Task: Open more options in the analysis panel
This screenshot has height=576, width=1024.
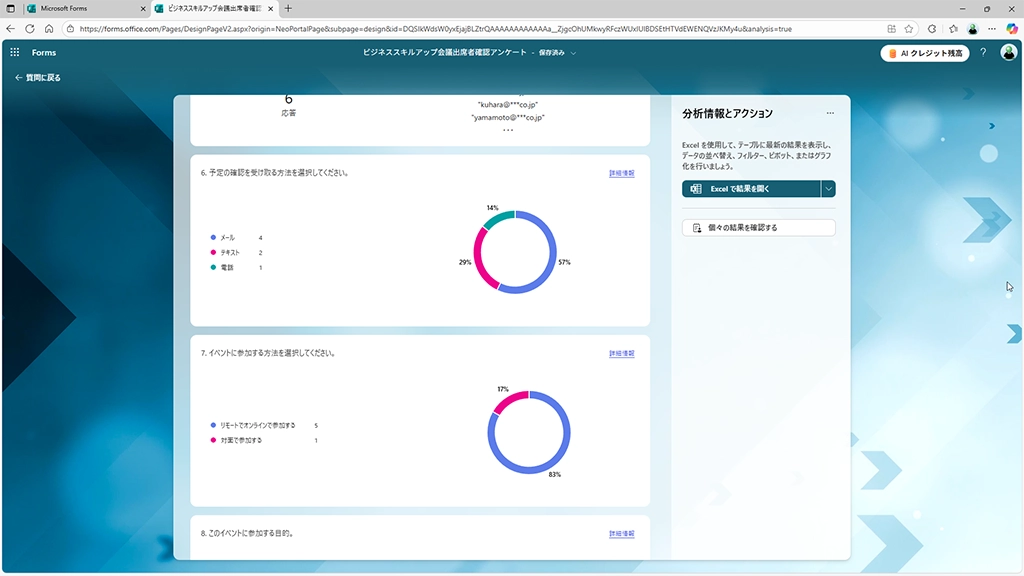Action: (x=830, y=113)
